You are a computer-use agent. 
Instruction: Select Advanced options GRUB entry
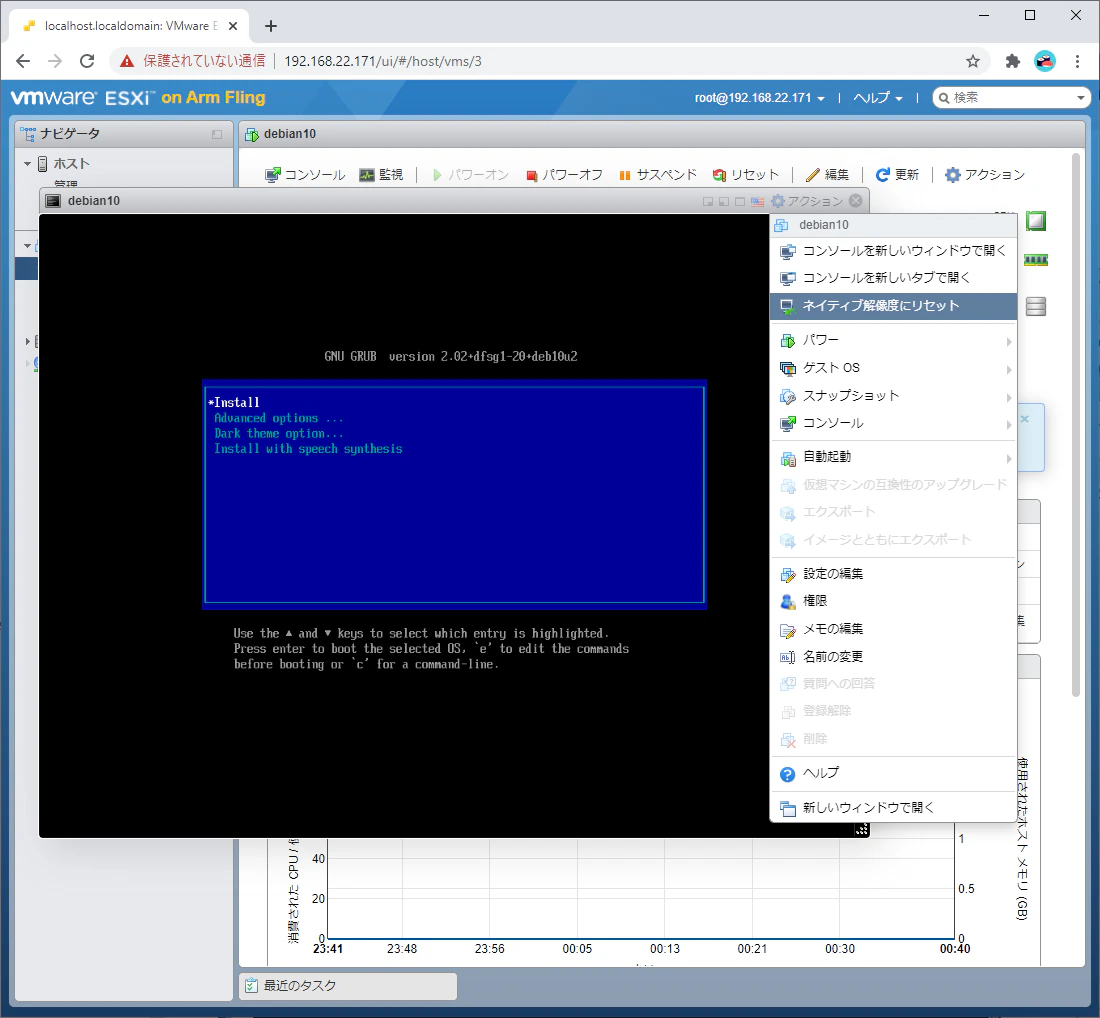[x=279, y=418]
